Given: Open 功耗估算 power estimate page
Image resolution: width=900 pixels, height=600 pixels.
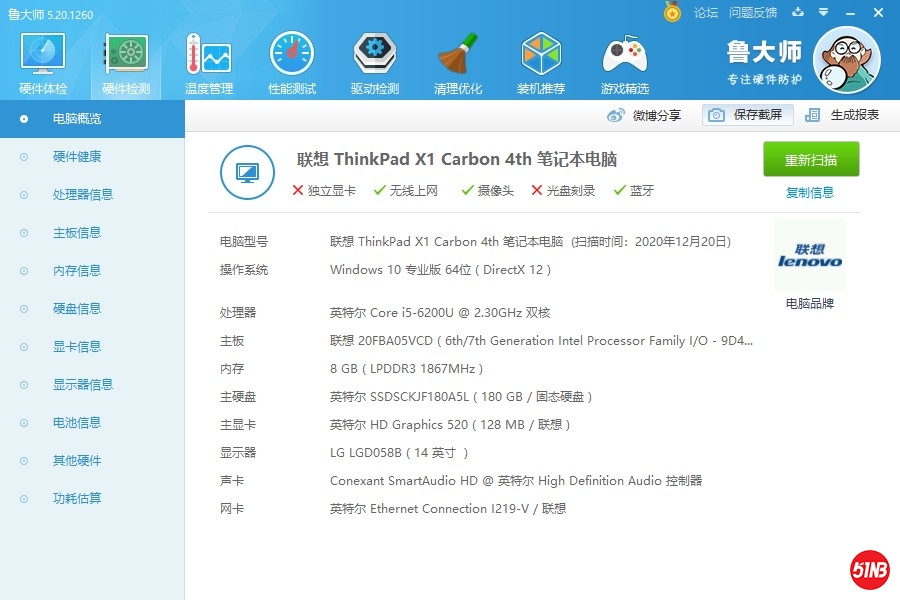Looking at the screenshot, I should (x=77, y=499).
